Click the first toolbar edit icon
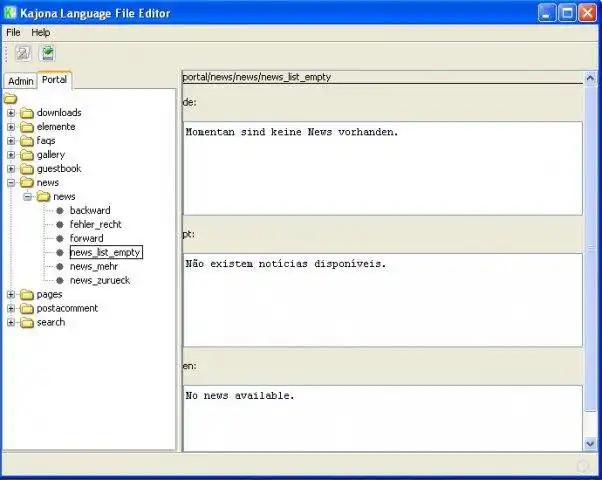 23,53
